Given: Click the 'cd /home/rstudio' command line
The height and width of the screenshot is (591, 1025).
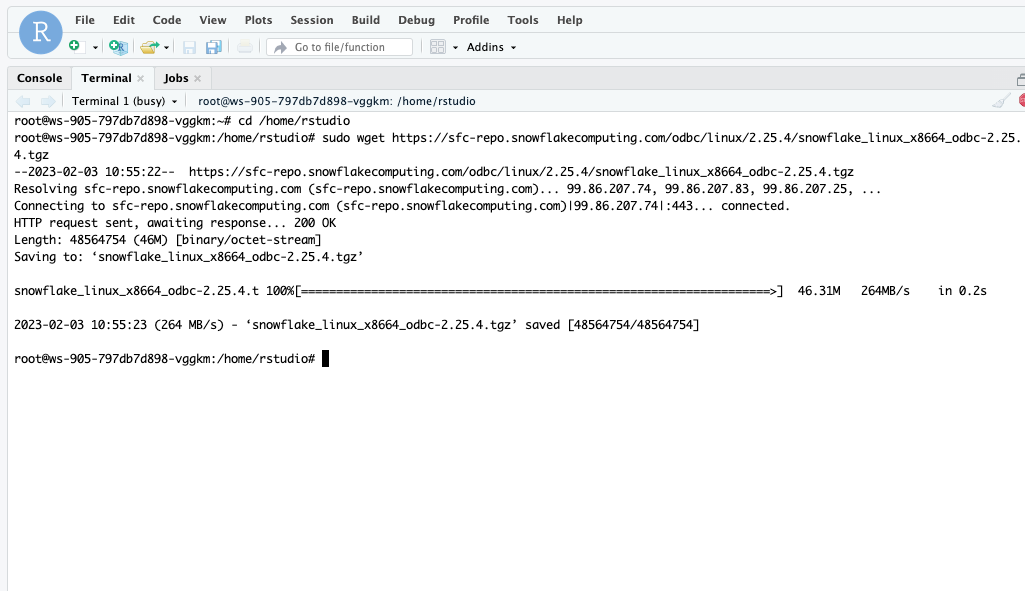Looking at the screenshot, I should pos(182,121).
